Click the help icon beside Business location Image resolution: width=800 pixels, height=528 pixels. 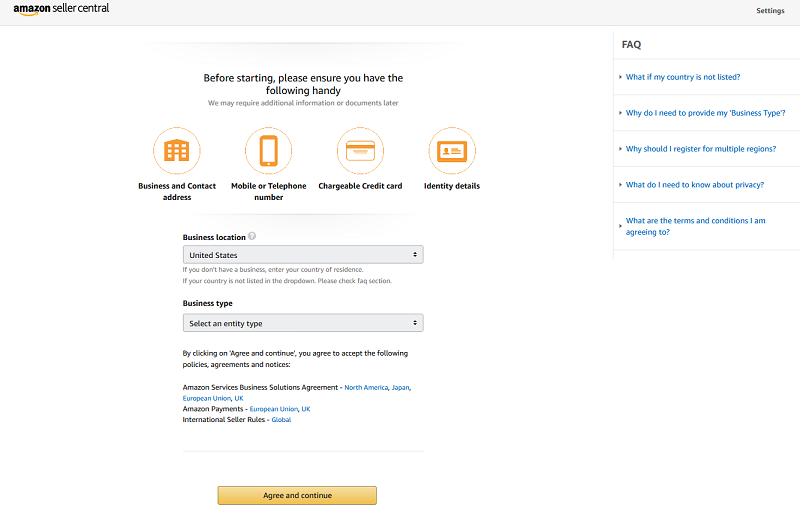(252, 236)
